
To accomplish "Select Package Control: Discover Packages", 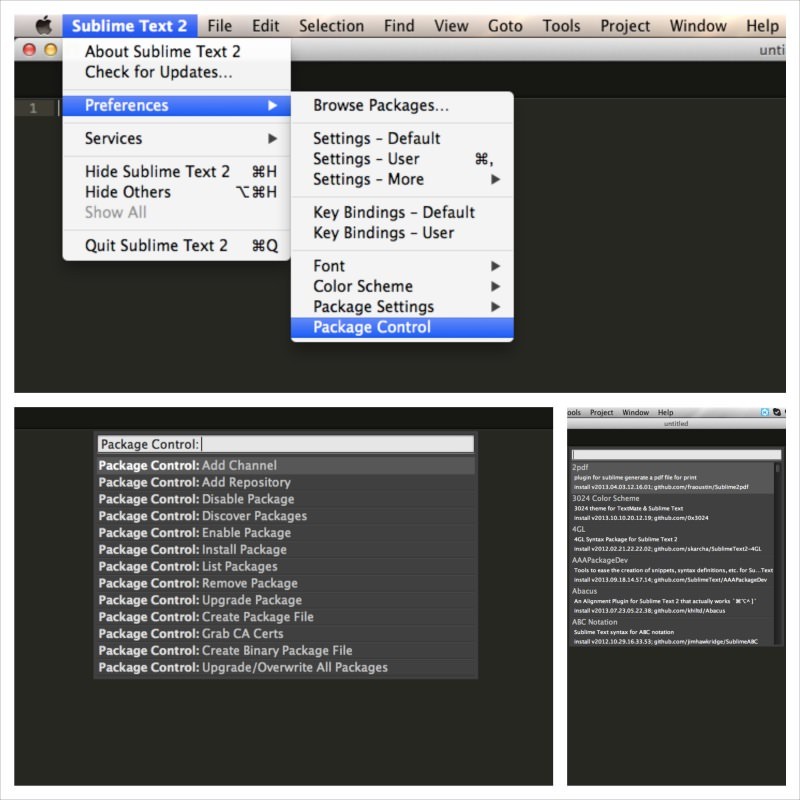I will coord(286,516).
